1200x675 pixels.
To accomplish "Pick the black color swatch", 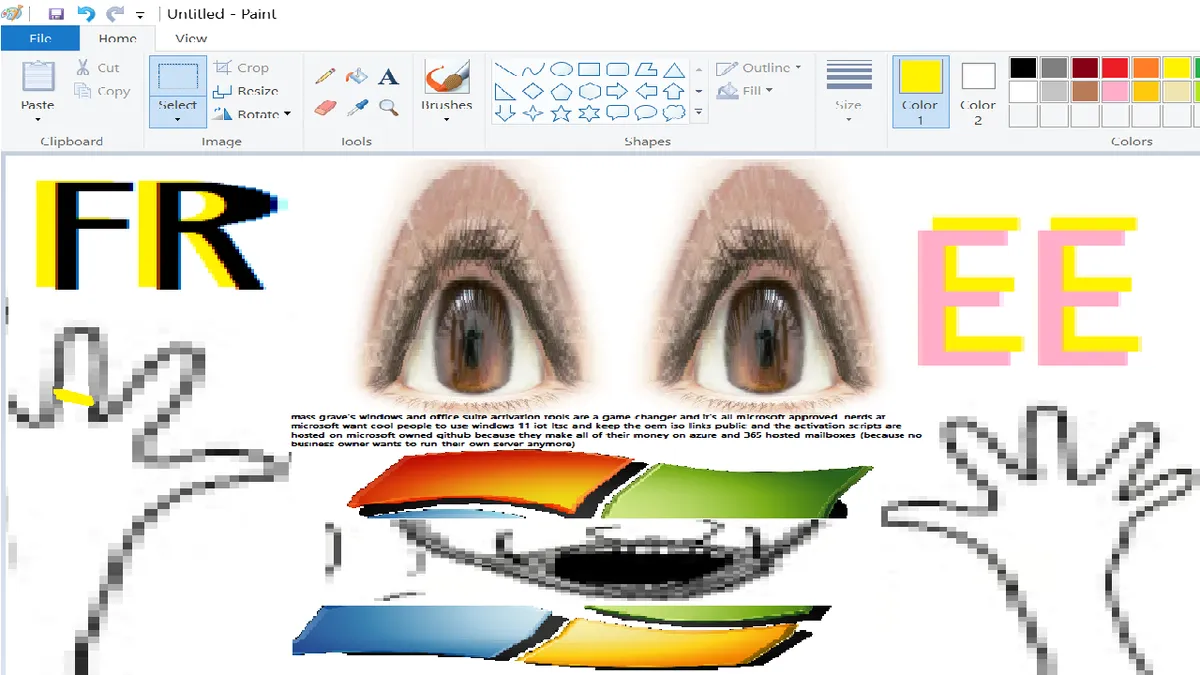I will point(1023,68).
